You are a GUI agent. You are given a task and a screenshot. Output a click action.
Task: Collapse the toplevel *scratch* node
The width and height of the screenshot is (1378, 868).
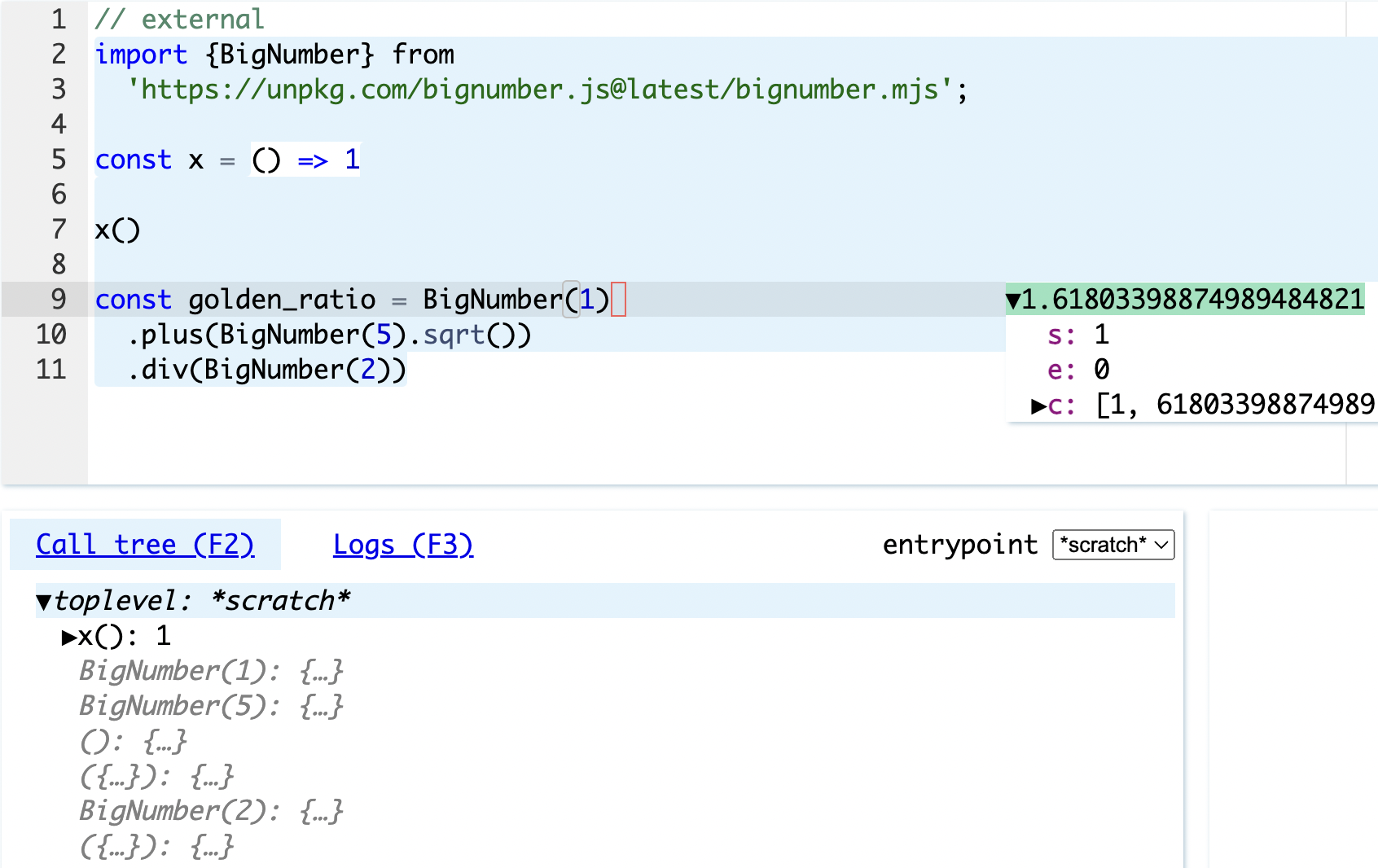tap(44, 602)
